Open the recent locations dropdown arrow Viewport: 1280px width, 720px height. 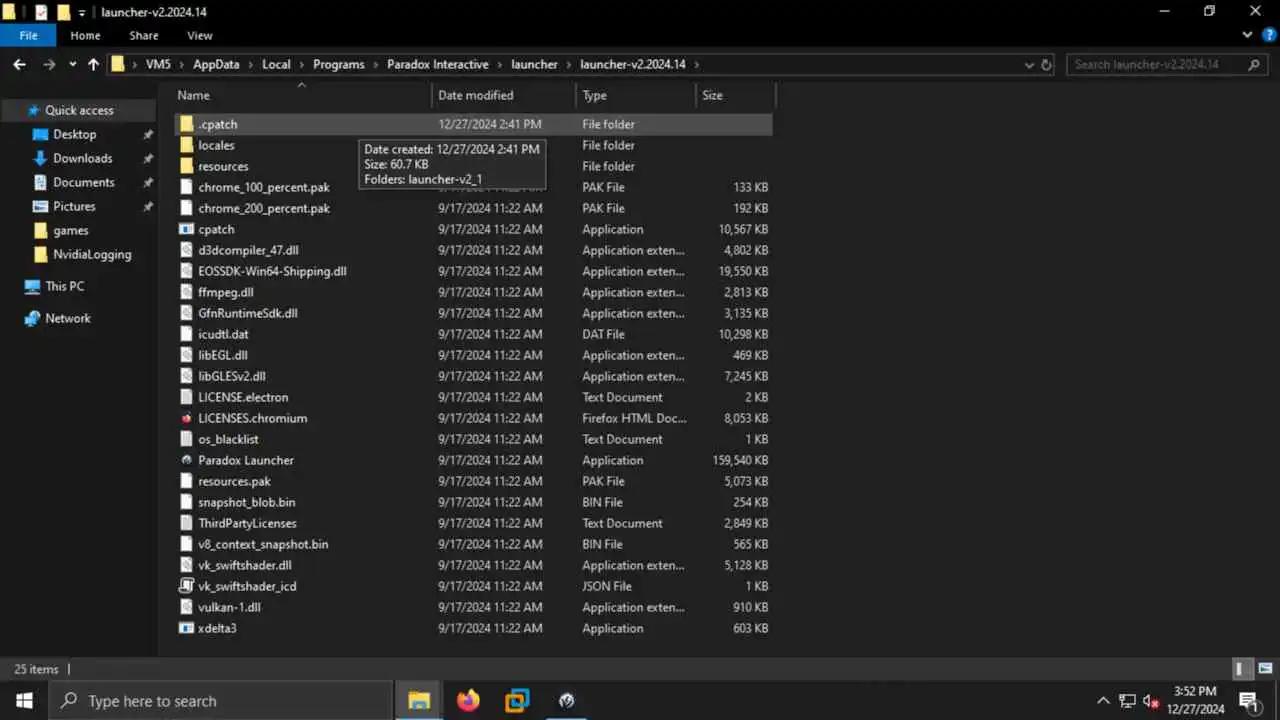[72, 64]
